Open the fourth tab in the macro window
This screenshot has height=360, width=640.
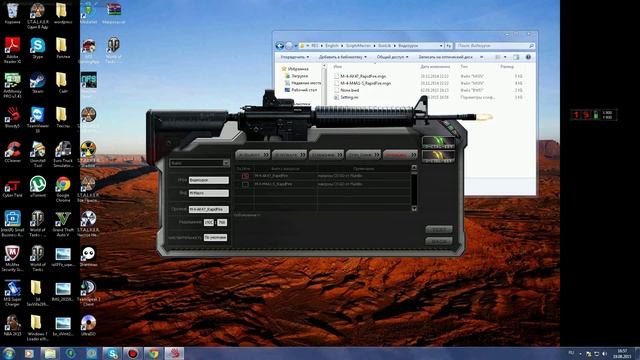pos(363,155)
